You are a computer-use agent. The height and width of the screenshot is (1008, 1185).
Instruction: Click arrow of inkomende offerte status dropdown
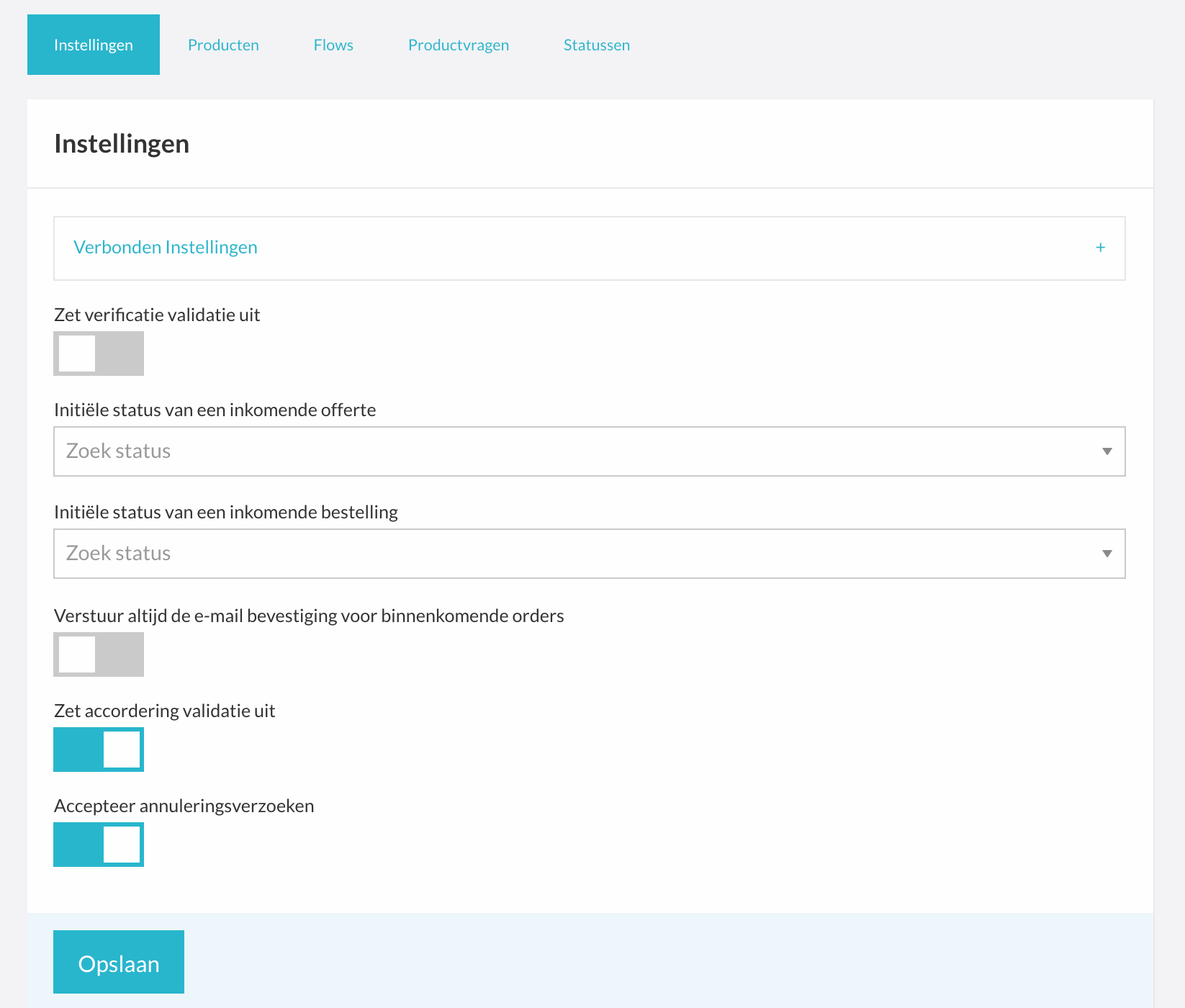[x=1107, y=451]
